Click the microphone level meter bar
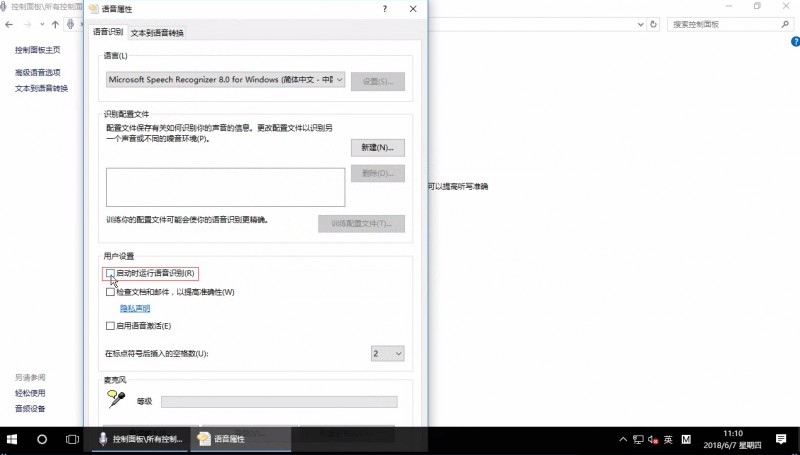Viewport: 800px width, 455px height. pos(279,401)
